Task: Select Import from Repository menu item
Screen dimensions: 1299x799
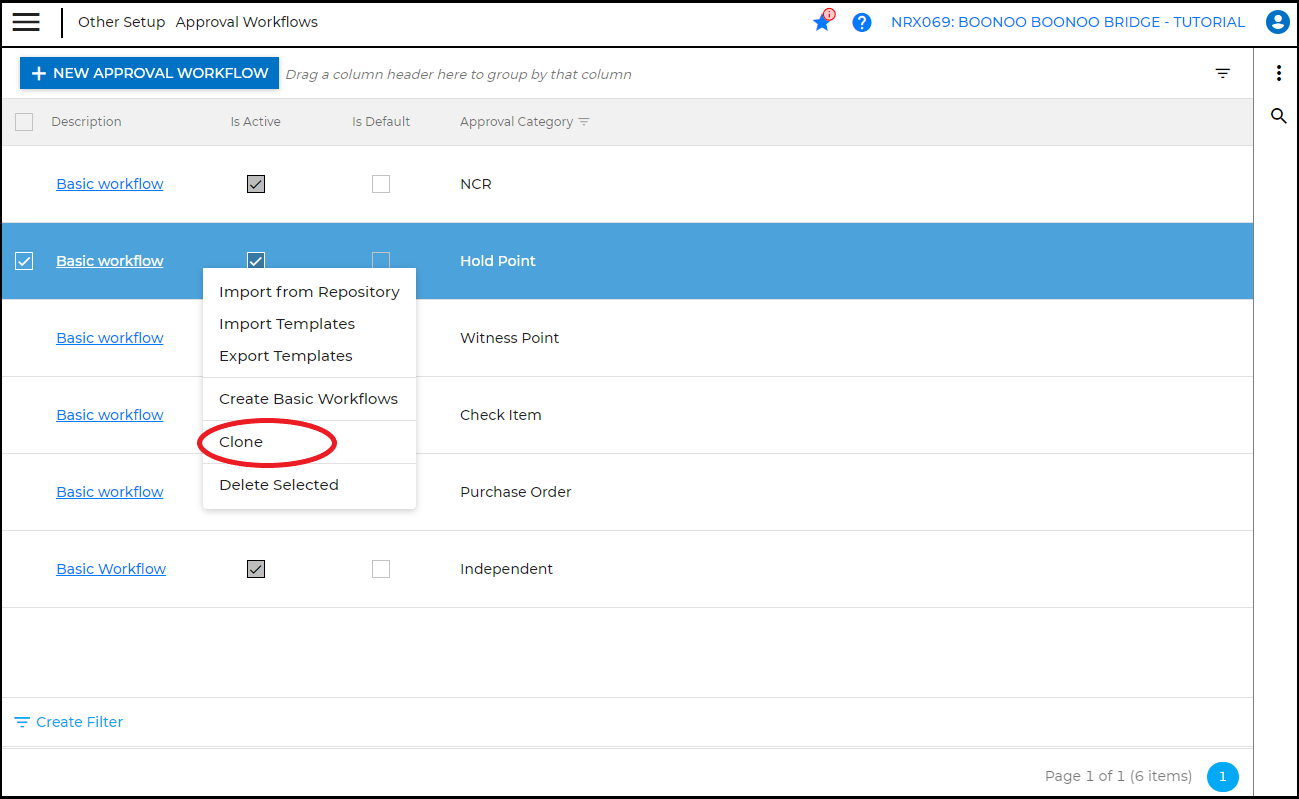Action: [x=309, y=292]
